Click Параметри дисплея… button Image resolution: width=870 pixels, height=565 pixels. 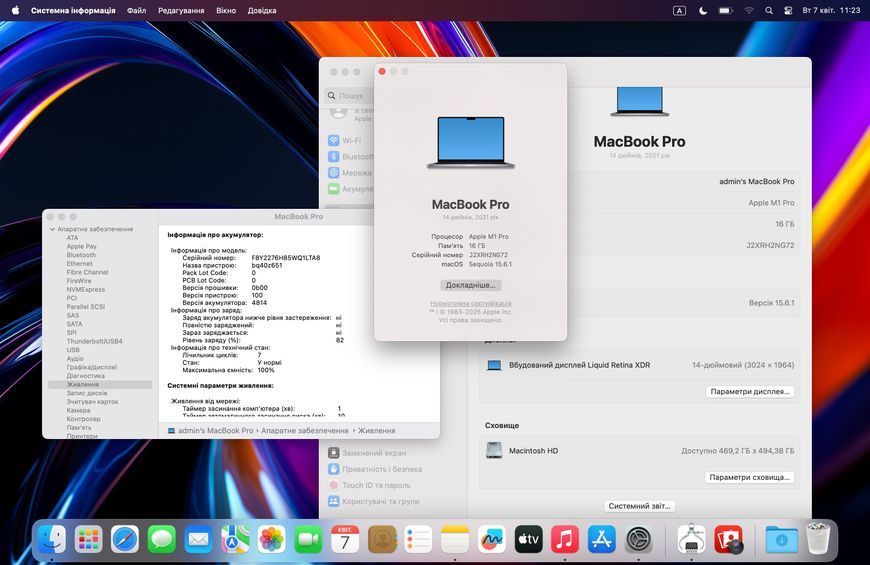pos(750,391)
